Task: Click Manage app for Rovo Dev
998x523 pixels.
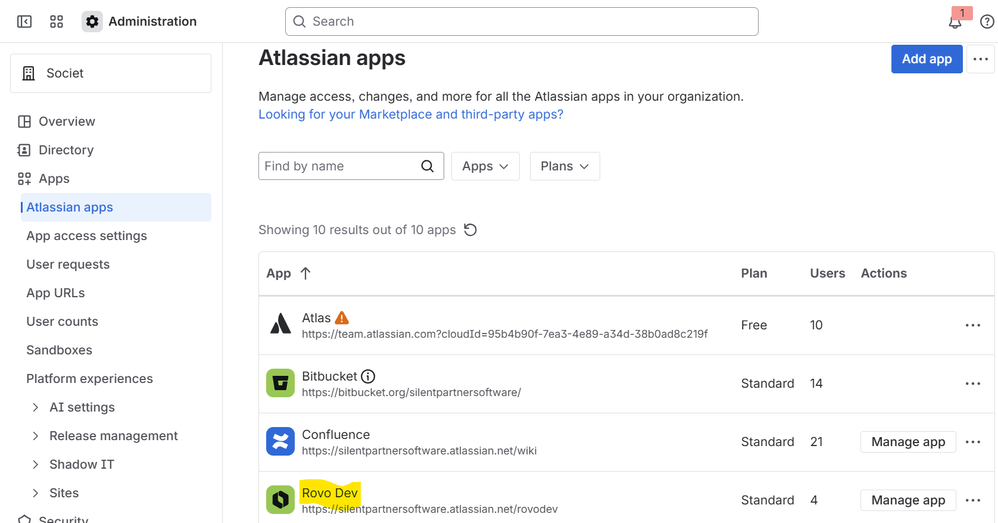Action: coord(908,501)
